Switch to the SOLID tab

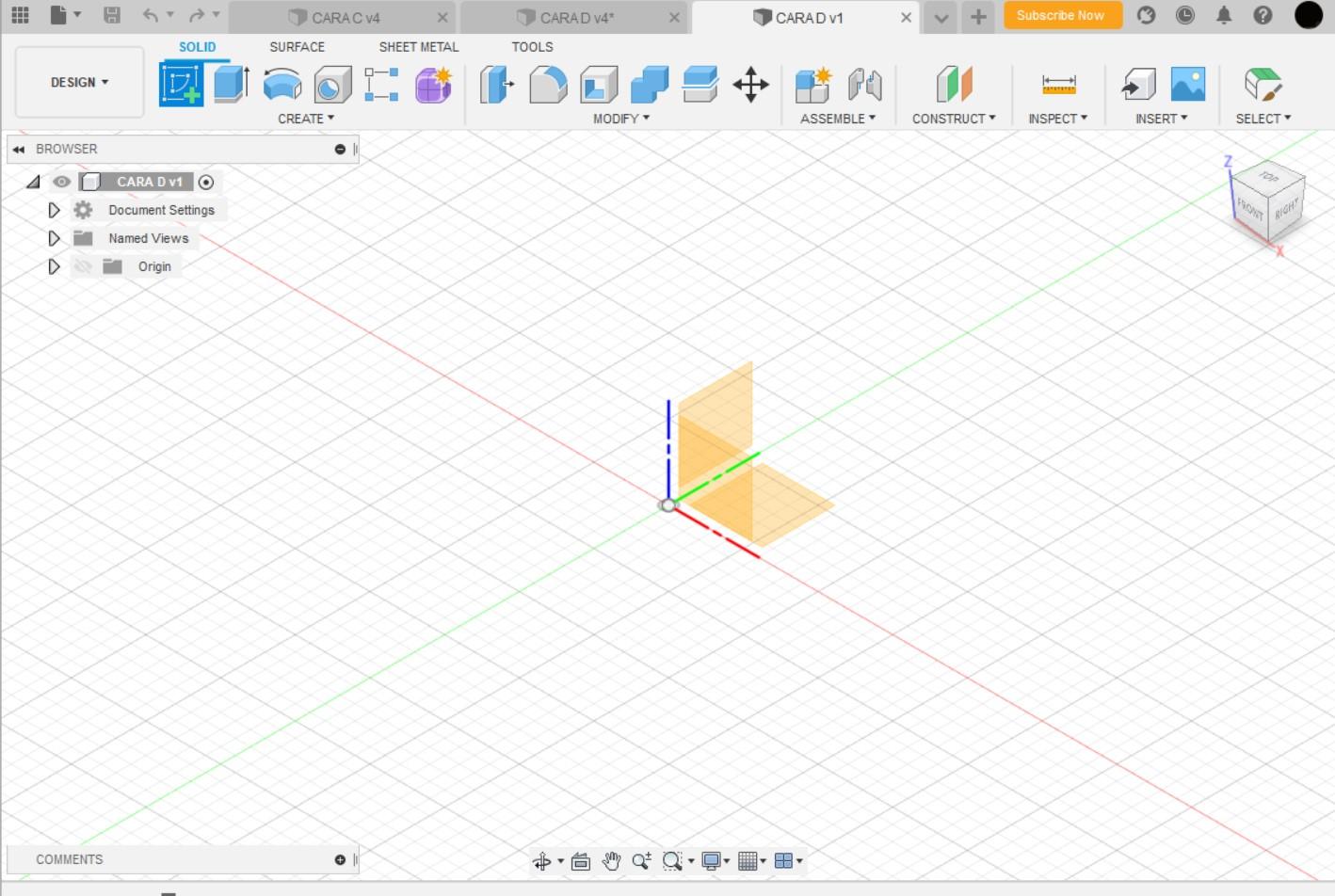[197, 46]
